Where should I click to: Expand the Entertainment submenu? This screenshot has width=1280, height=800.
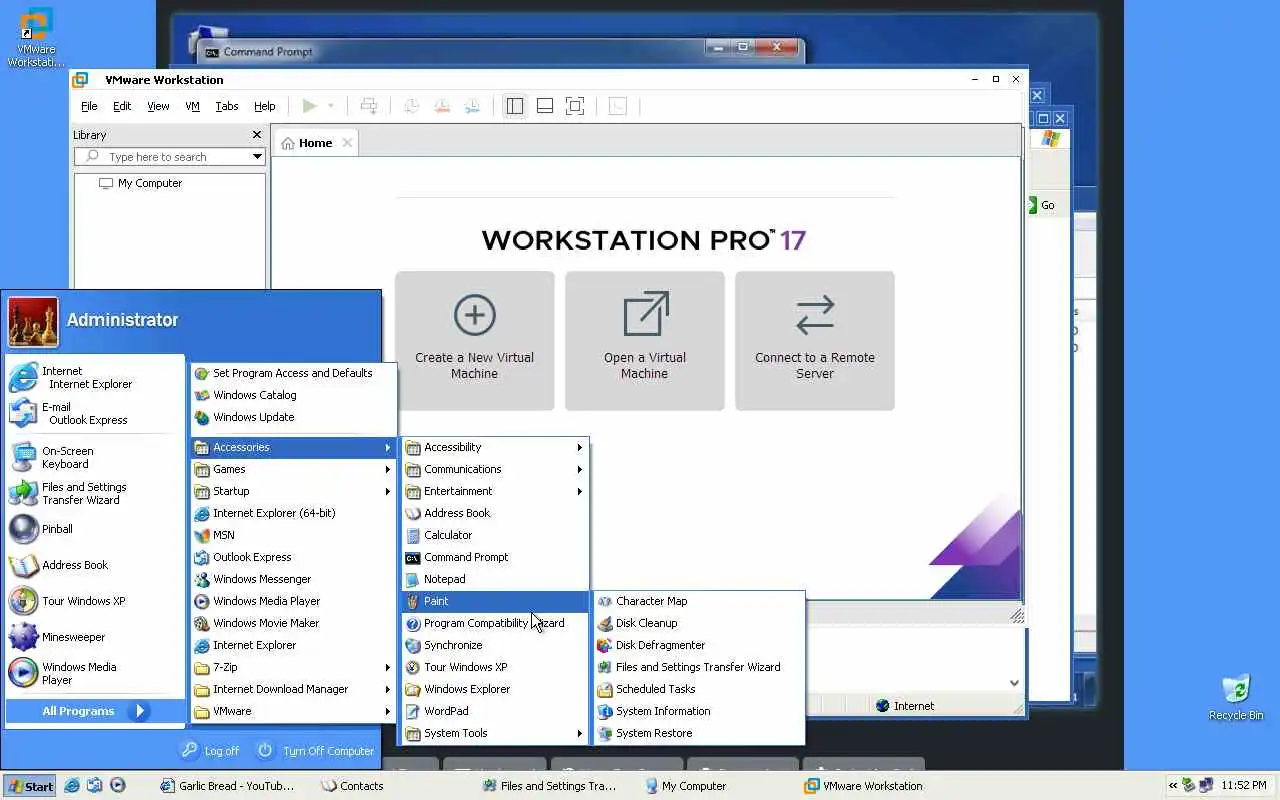point(495,491)
